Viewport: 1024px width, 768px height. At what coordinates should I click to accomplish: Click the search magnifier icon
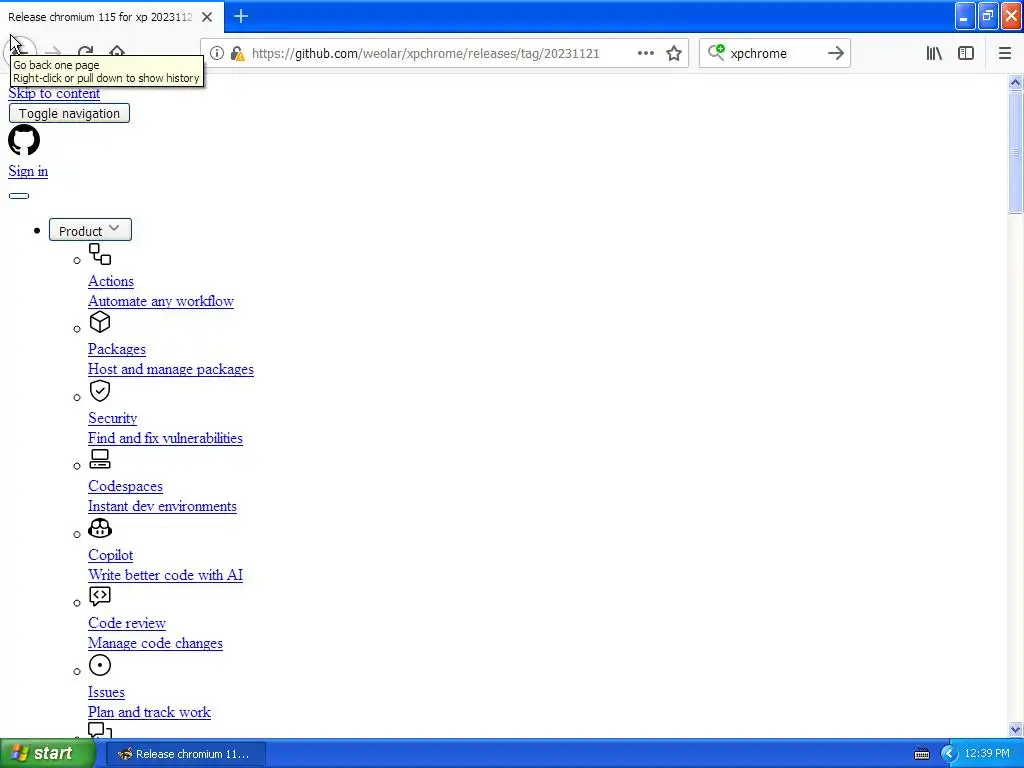click(716, 52)
